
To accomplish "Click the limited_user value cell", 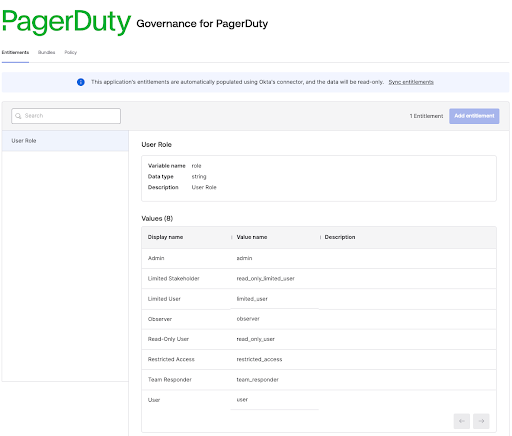I will 252,299.
